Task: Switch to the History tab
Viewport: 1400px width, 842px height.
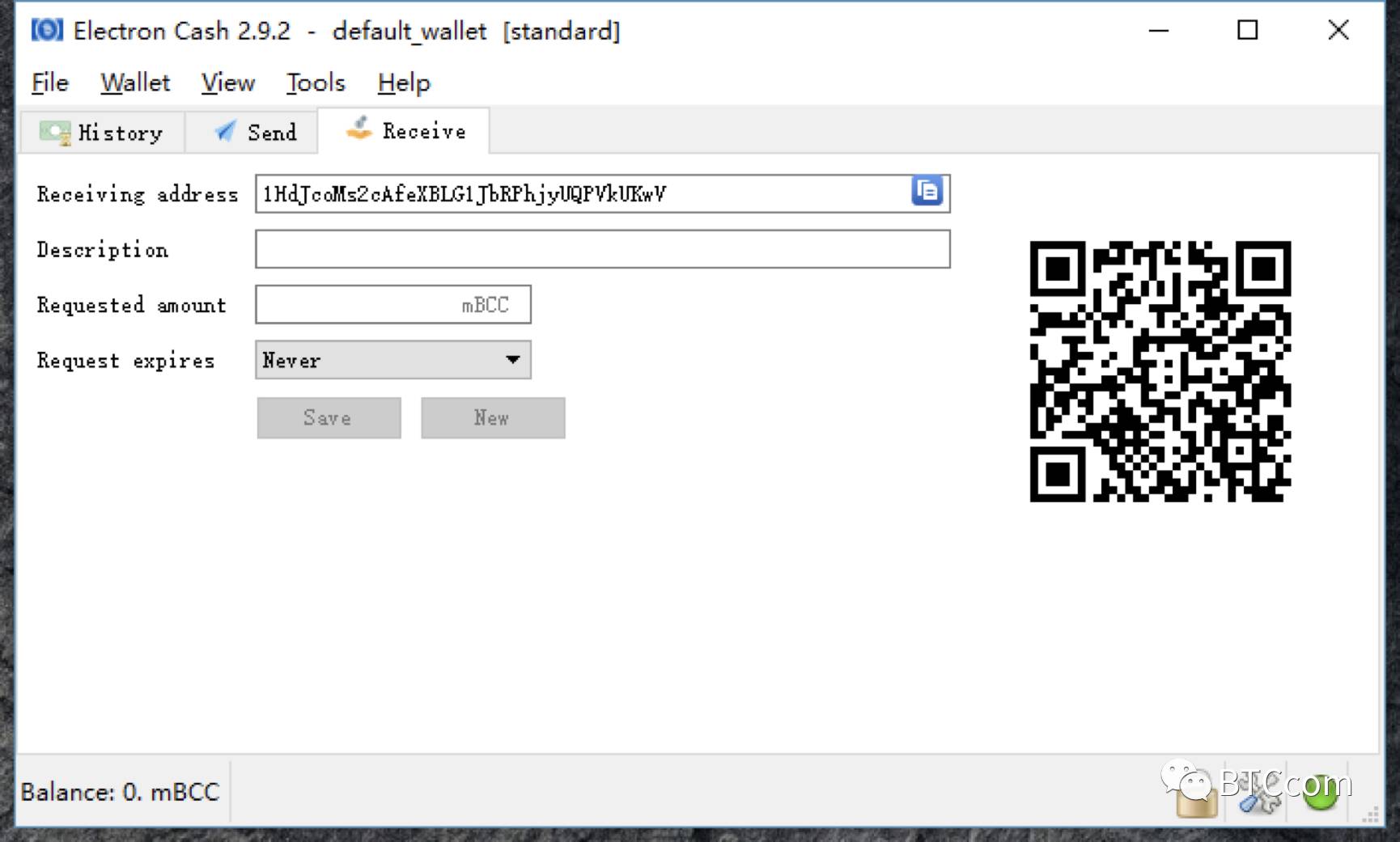Action: [102, 132]
